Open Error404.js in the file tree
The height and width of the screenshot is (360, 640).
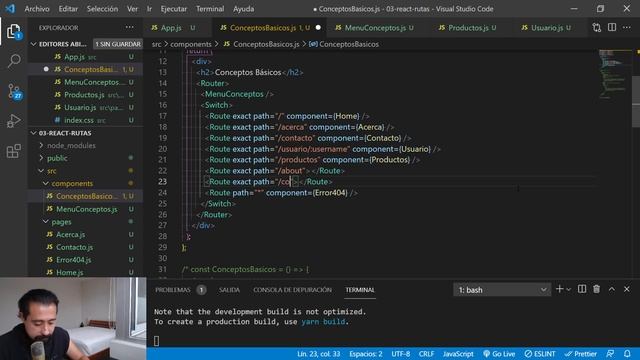click(73, 260)
